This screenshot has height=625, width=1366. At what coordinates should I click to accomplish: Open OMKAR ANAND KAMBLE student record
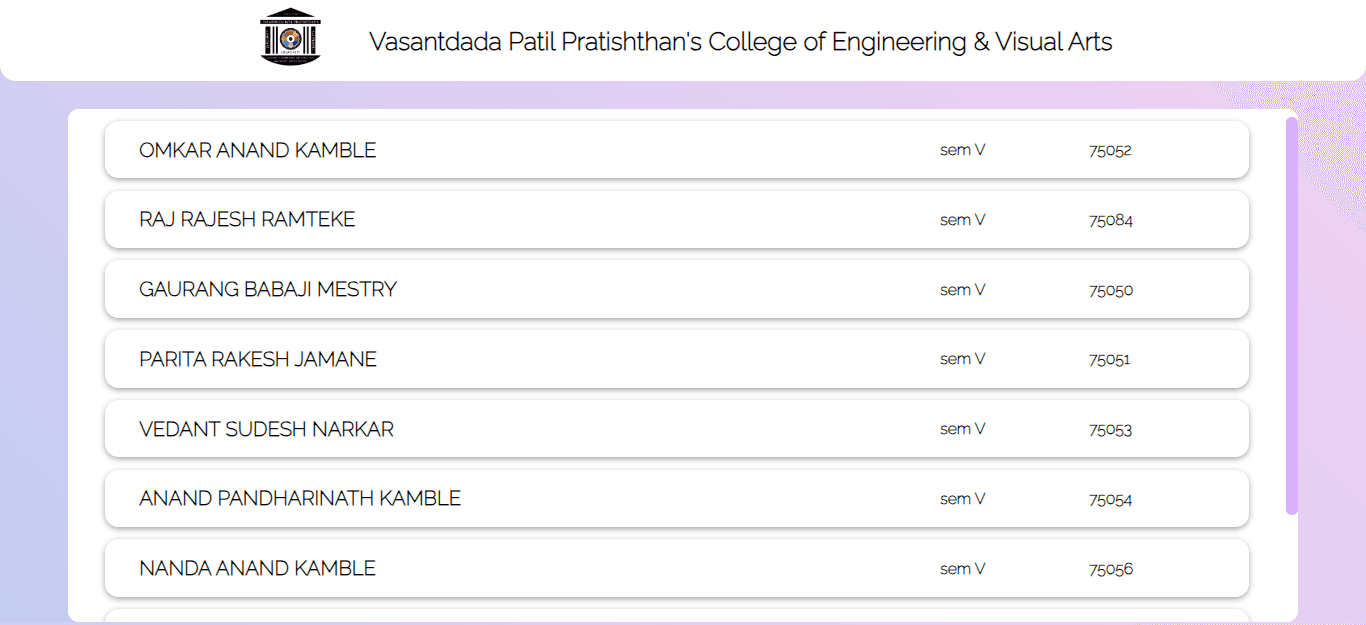[258, 151]
